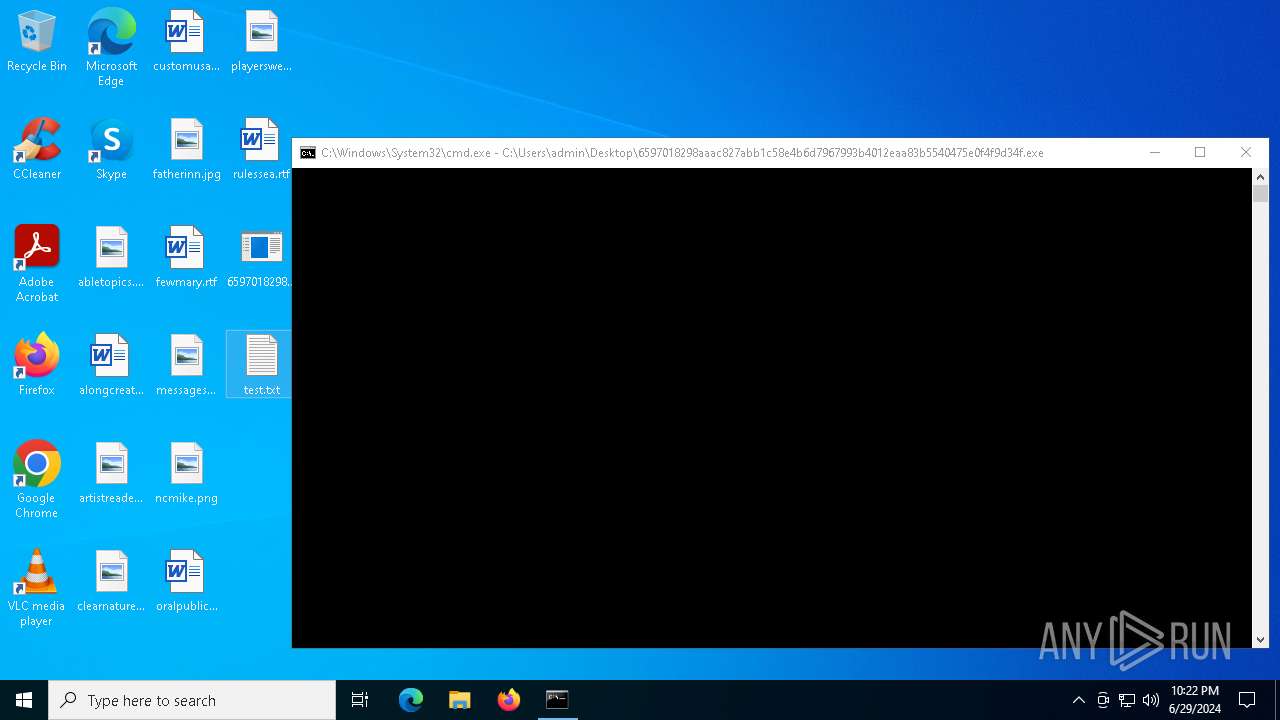Open the Meet Now tray icon
Screen dimensions: 1280x720
[x=1103, y=700]
